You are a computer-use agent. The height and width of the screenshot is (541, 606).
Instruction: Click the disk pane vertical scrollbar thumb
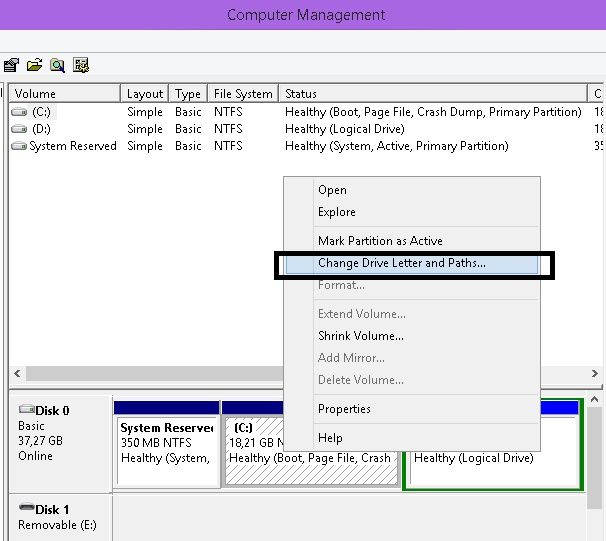tap(594, 457)
